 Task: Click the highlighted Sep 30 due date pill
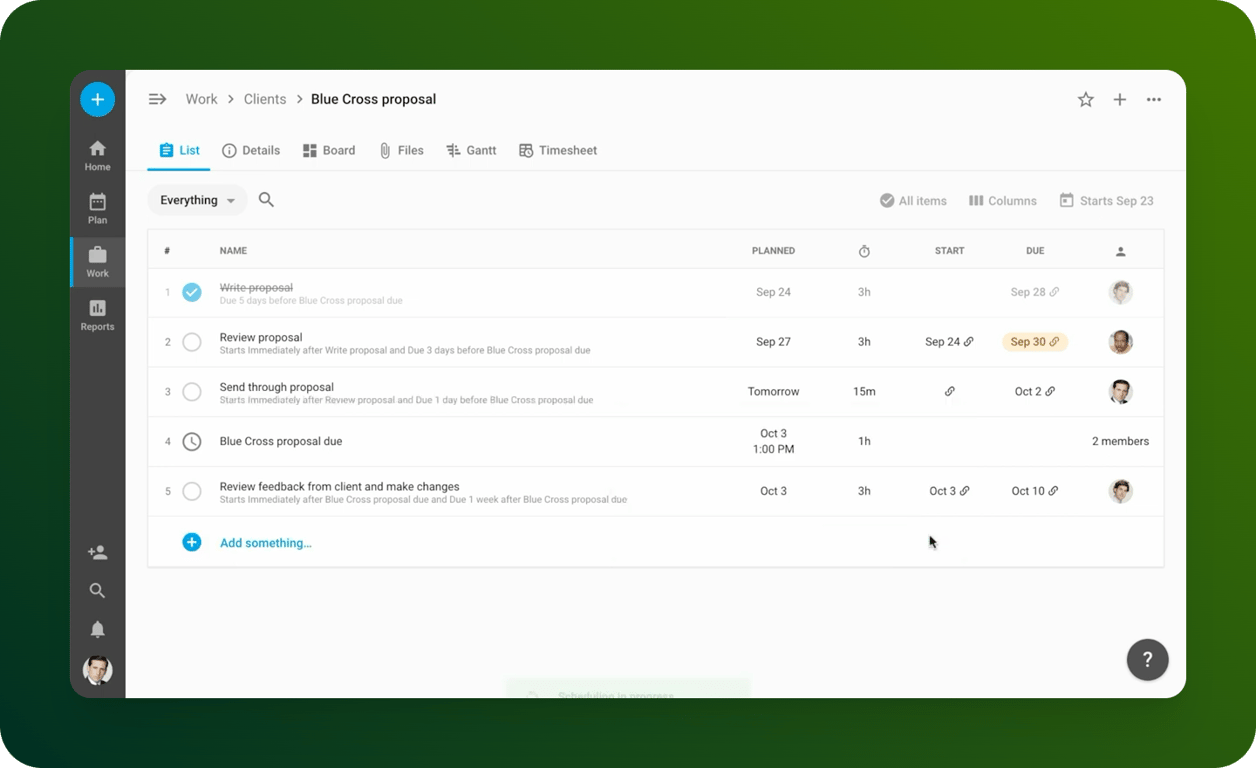pos(1035,342)
